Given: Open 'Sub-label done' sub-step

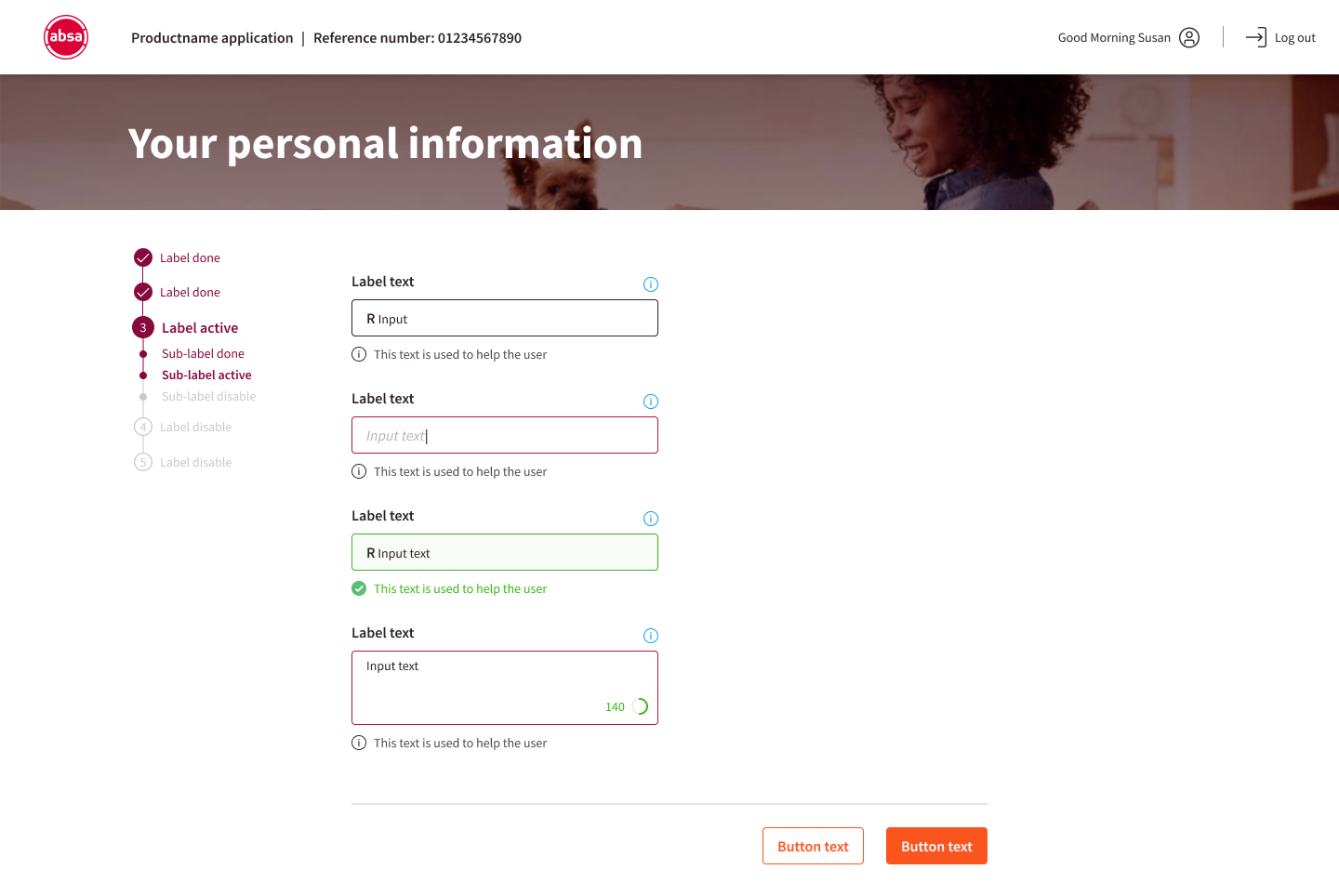Looking at the screenshot, I should coord(203,354).
